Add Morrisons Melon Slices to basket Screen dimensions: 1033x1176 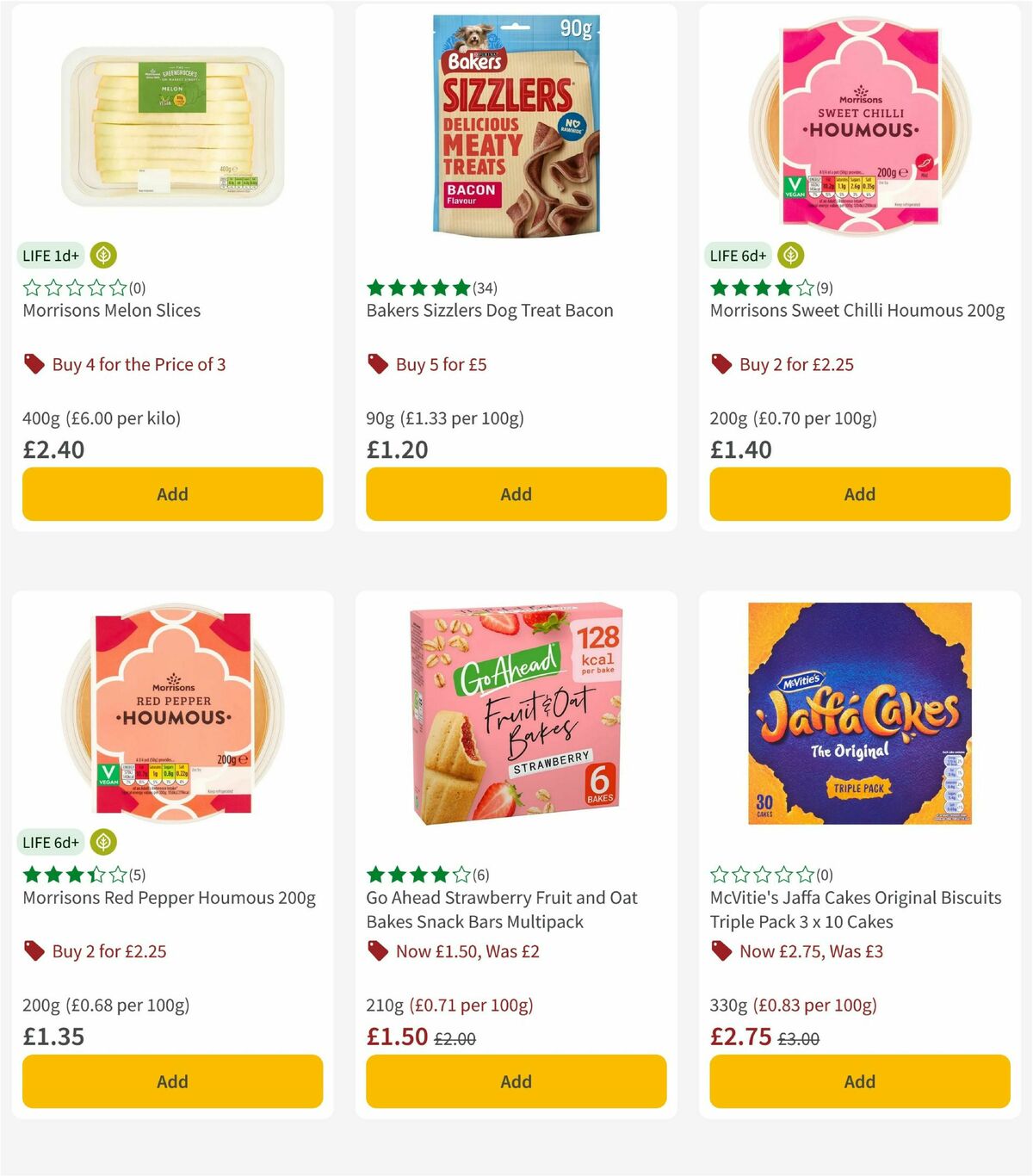point(172,494)
